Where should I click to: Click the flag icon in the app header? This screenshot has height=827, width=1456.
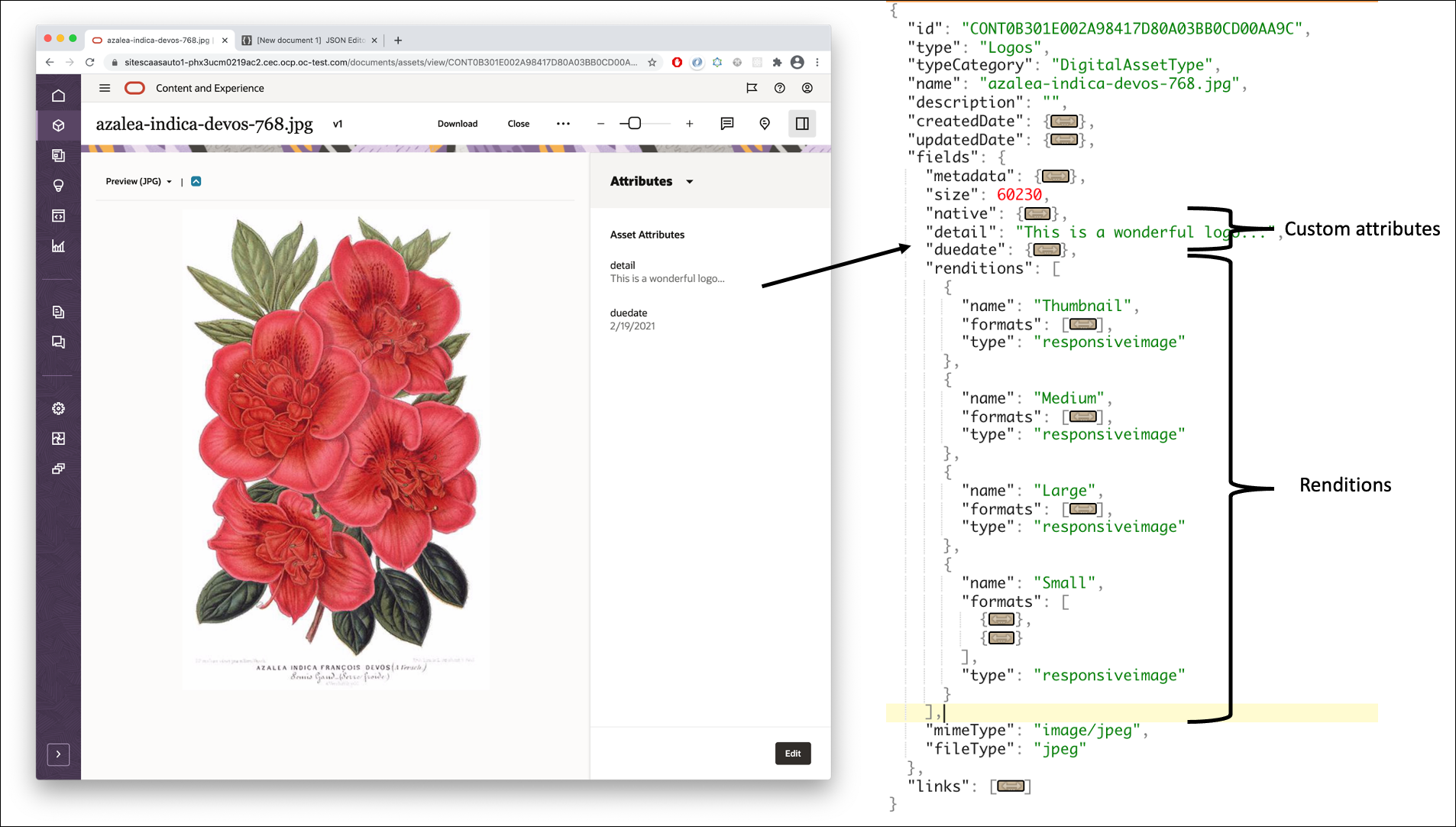pyautogui.click(x=752, y=88)
